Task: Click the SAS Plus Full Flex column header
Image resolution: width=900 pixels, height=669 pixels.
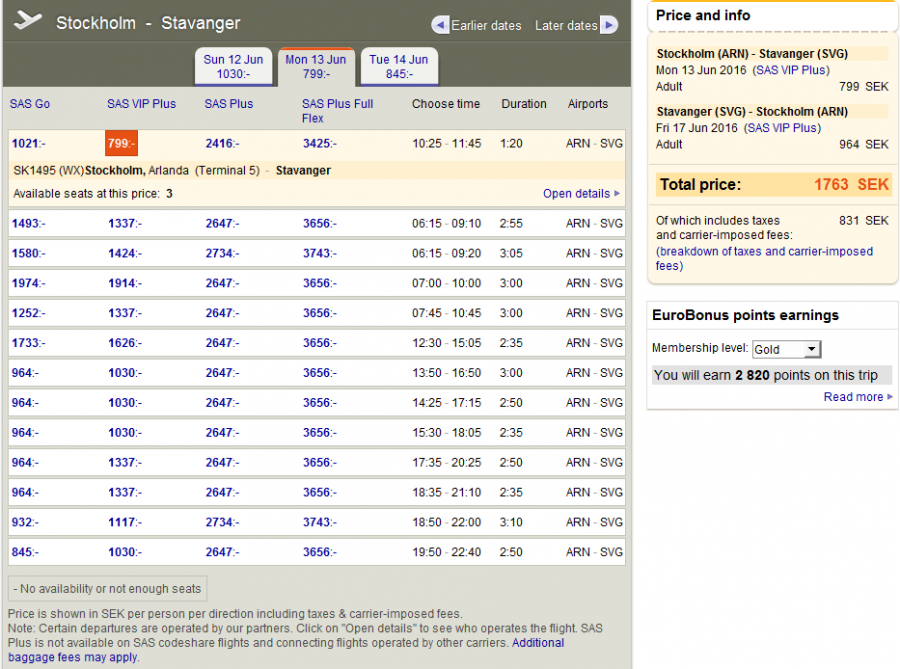Action: [337, 110]
